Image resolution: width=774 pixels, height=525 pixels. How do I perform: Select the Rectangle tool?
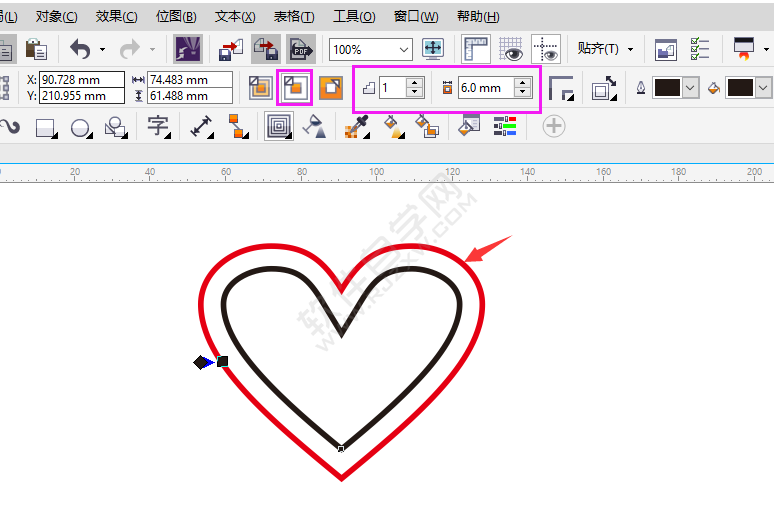click(46, 127)
